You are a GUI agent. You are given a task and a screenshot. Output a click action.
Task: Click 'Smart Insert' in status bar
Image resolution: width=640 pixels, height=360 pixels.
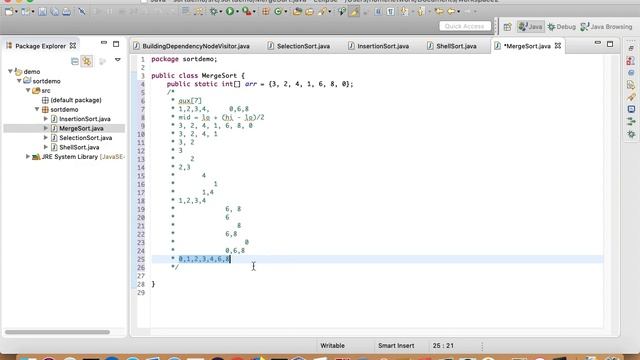click(396, 346)
